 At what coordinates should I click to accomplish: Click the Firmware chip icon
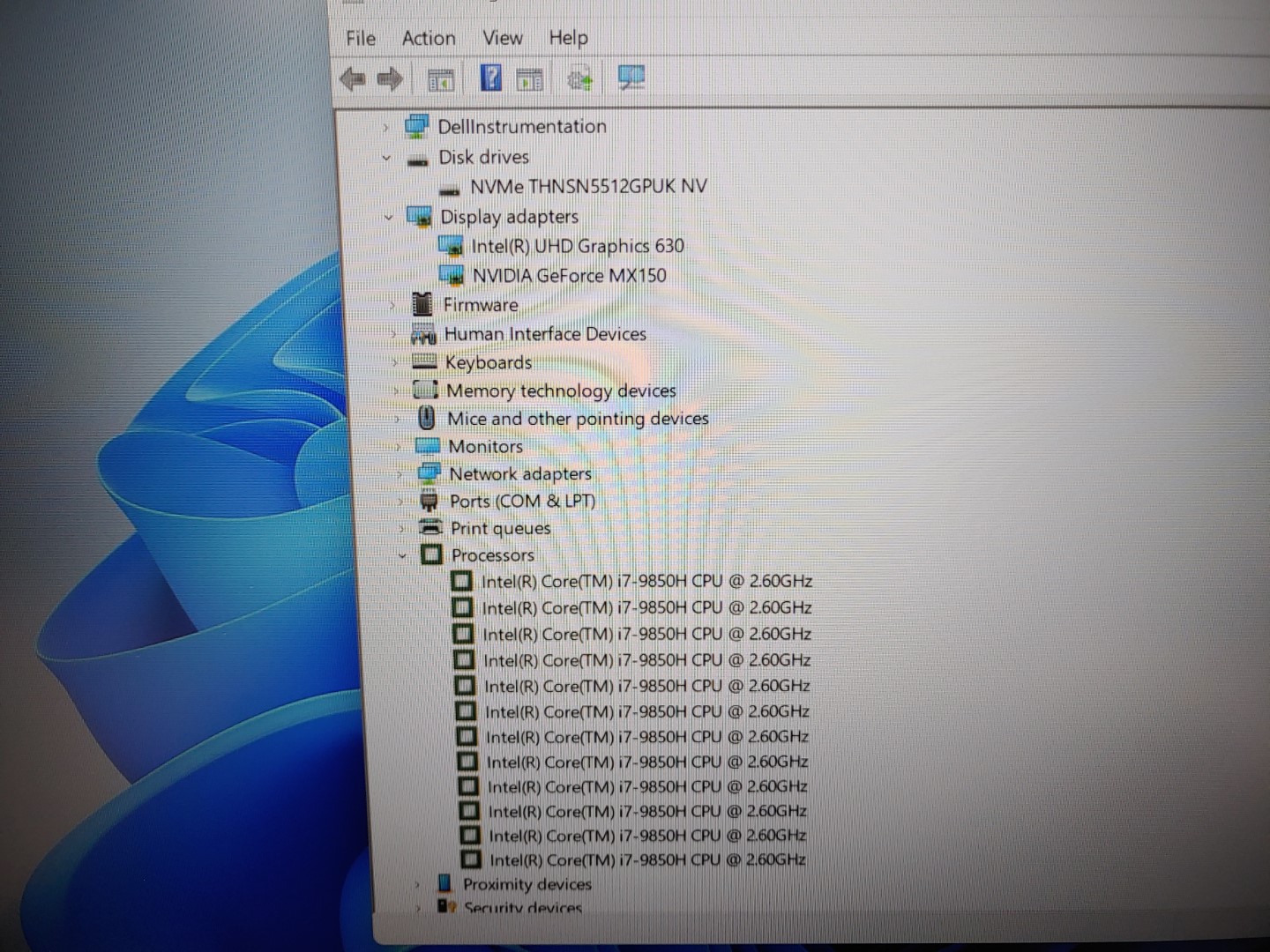423,305
